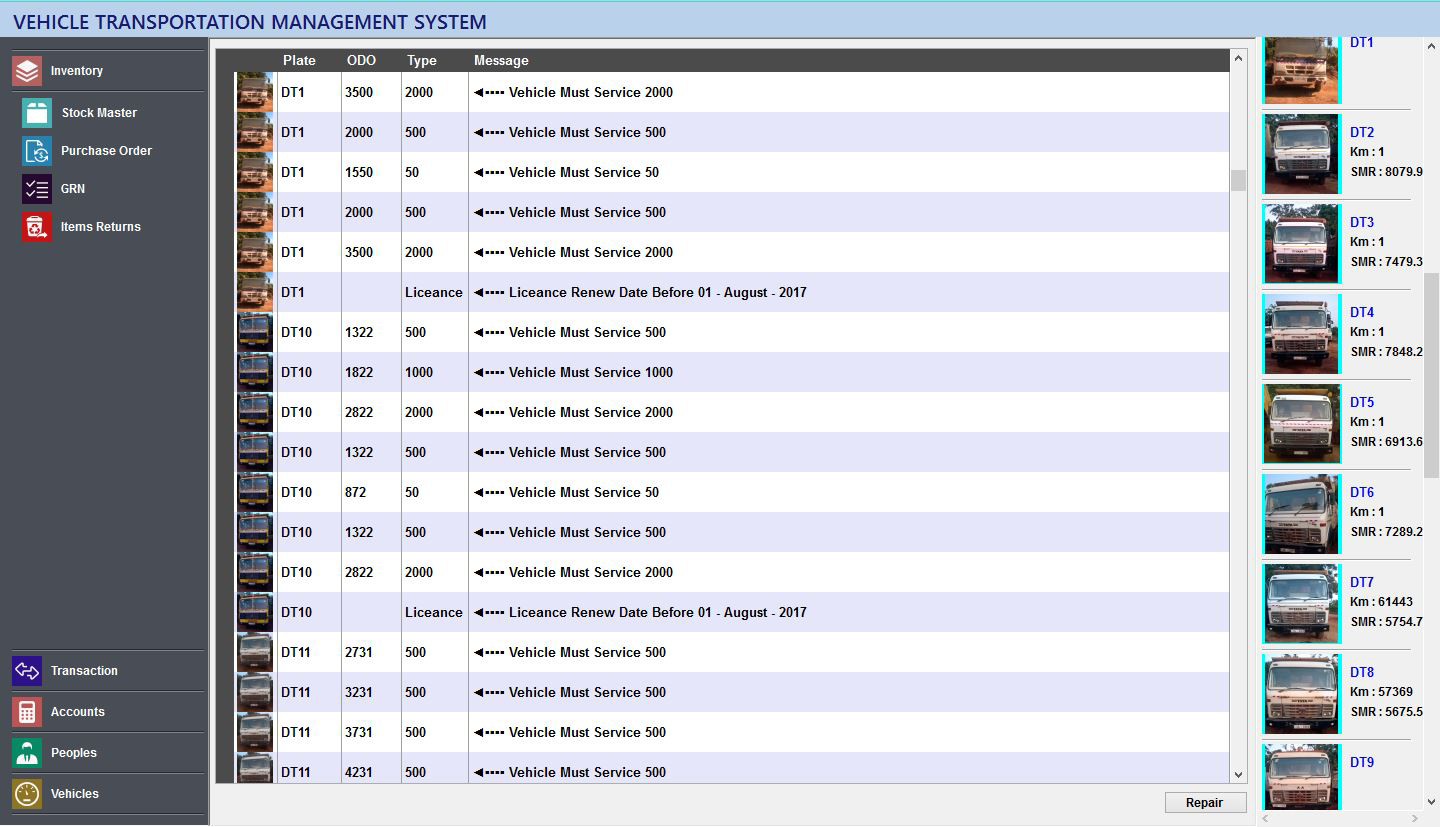This screenshot has width=1440, height=827.
Task: Select DT10 Liceance renew message row
Action: 657,612
